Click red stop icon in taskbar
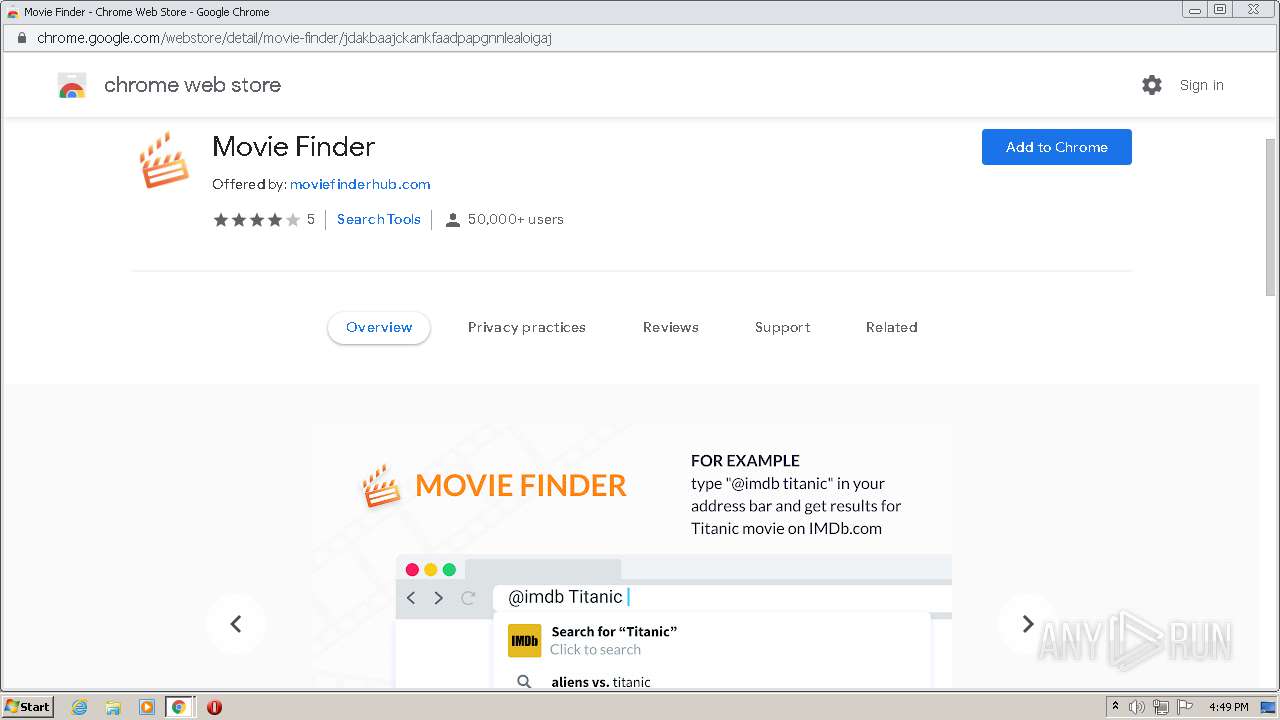 coord(214,707)
